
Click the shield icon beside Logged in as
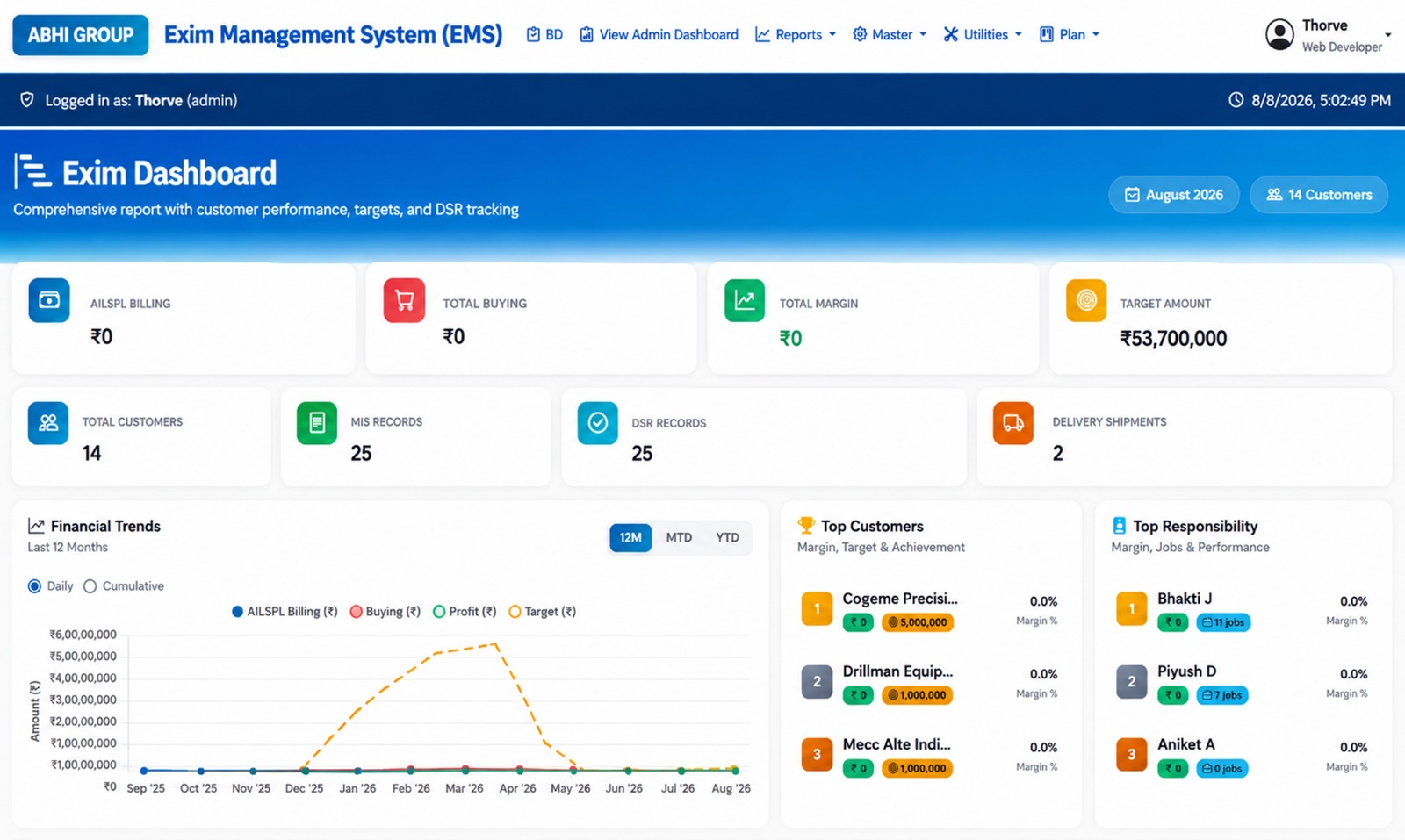(27, 100)
